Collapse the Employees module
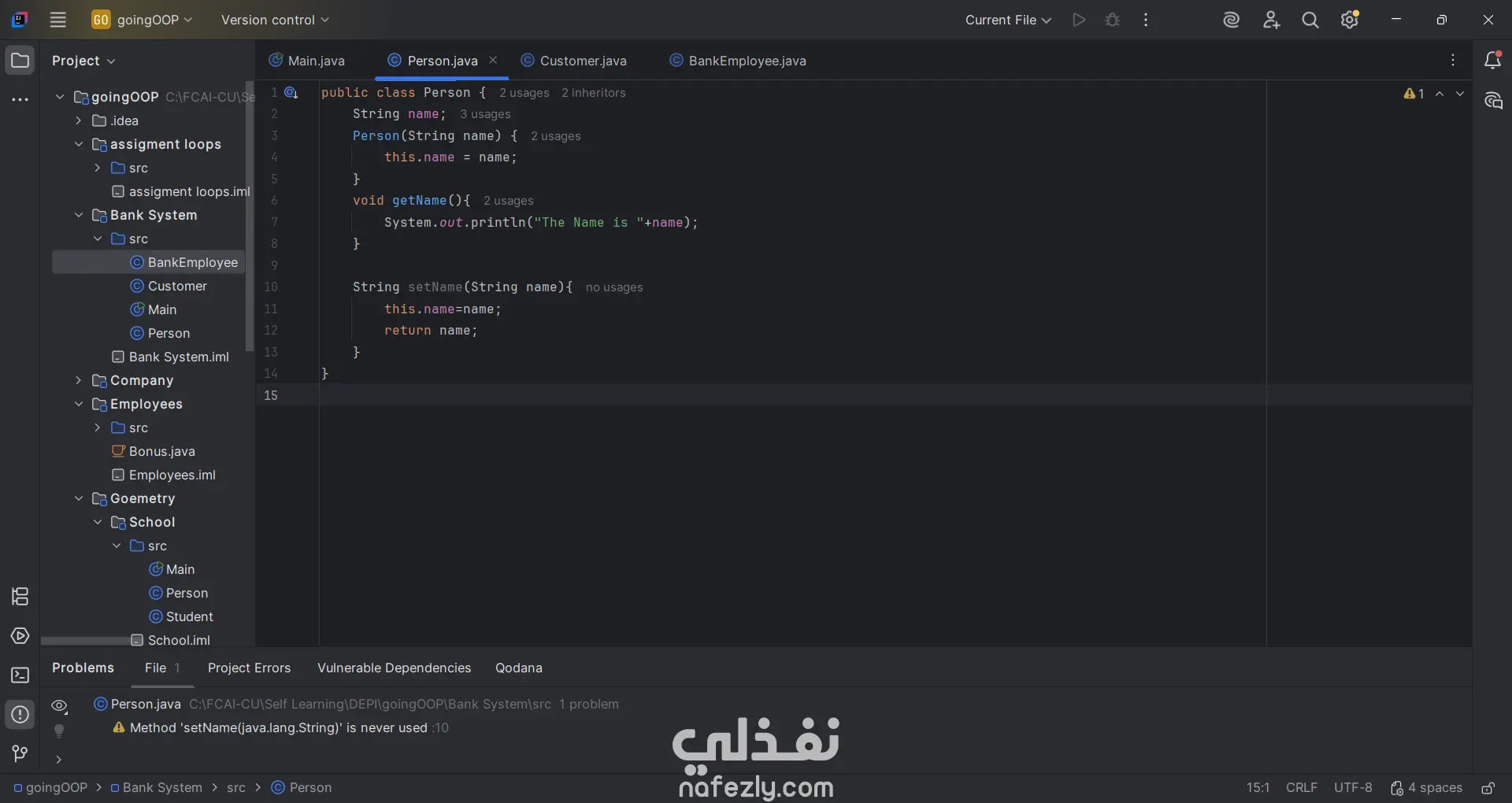The width and height of the screenshot is (1512, 803). point(78,404)
